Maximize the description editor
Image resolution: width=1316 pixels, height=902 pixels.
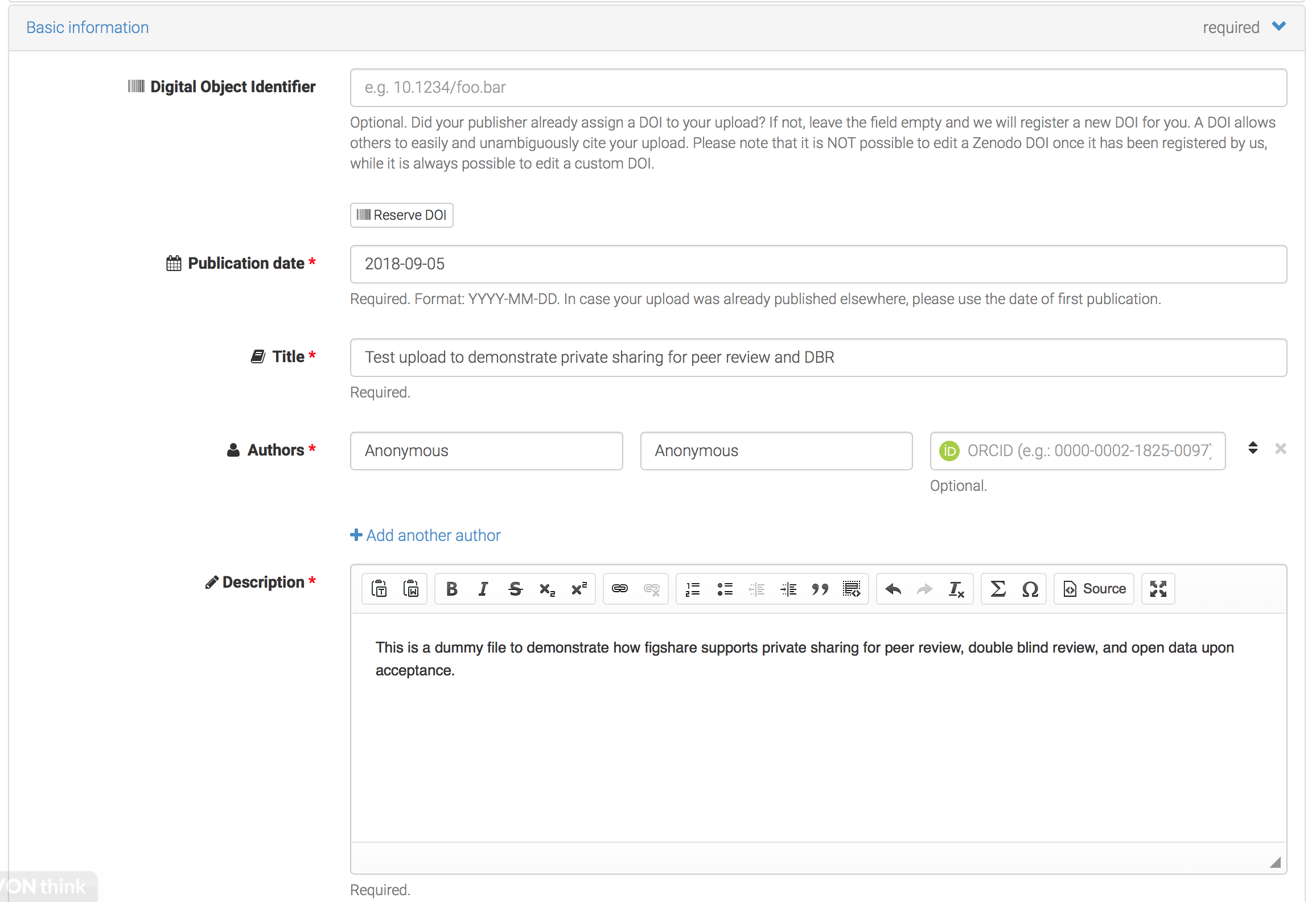(1158, 589)
